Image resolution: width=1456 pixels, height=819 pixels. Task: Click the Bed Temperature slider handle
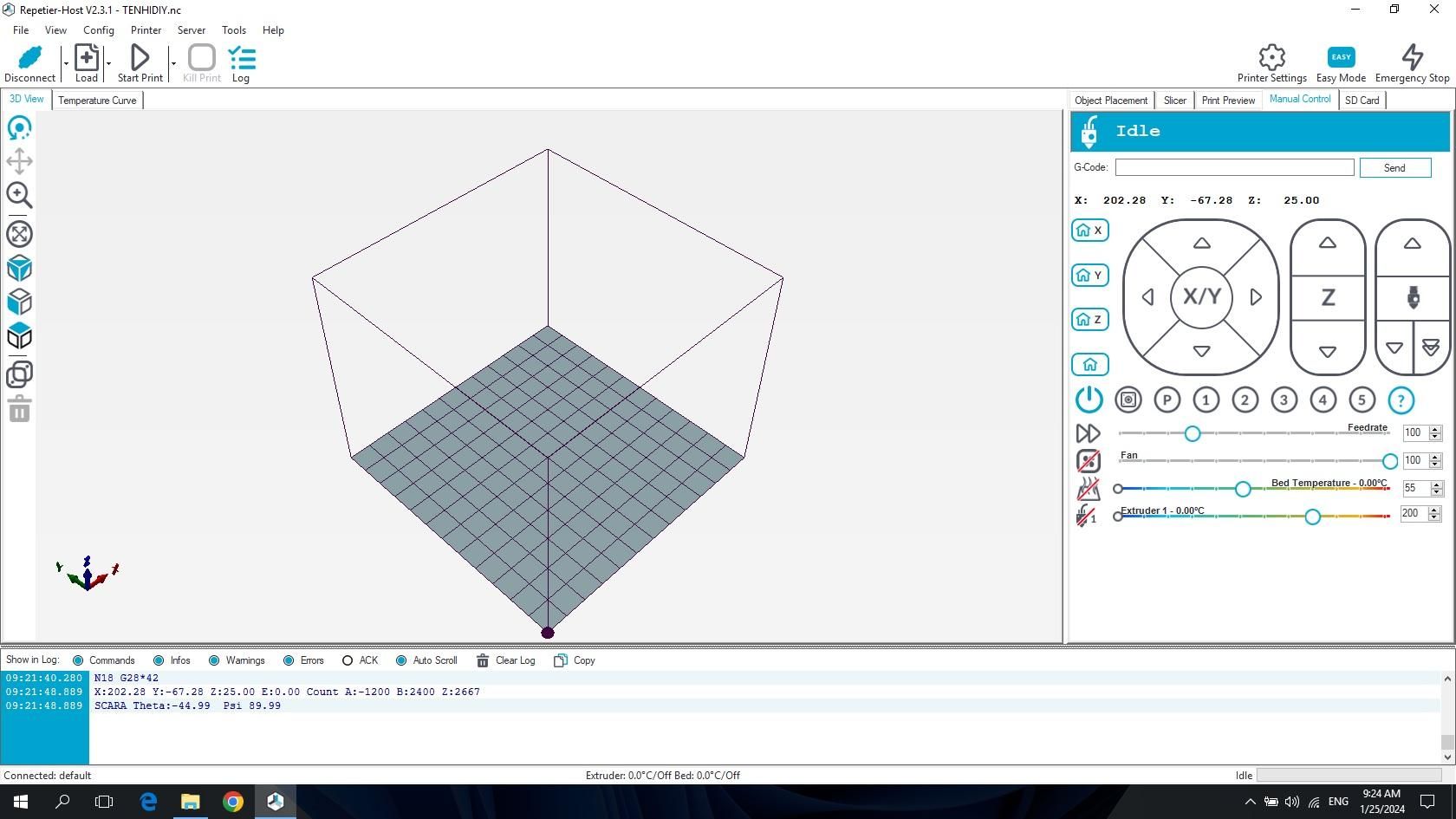[1243, 490]
